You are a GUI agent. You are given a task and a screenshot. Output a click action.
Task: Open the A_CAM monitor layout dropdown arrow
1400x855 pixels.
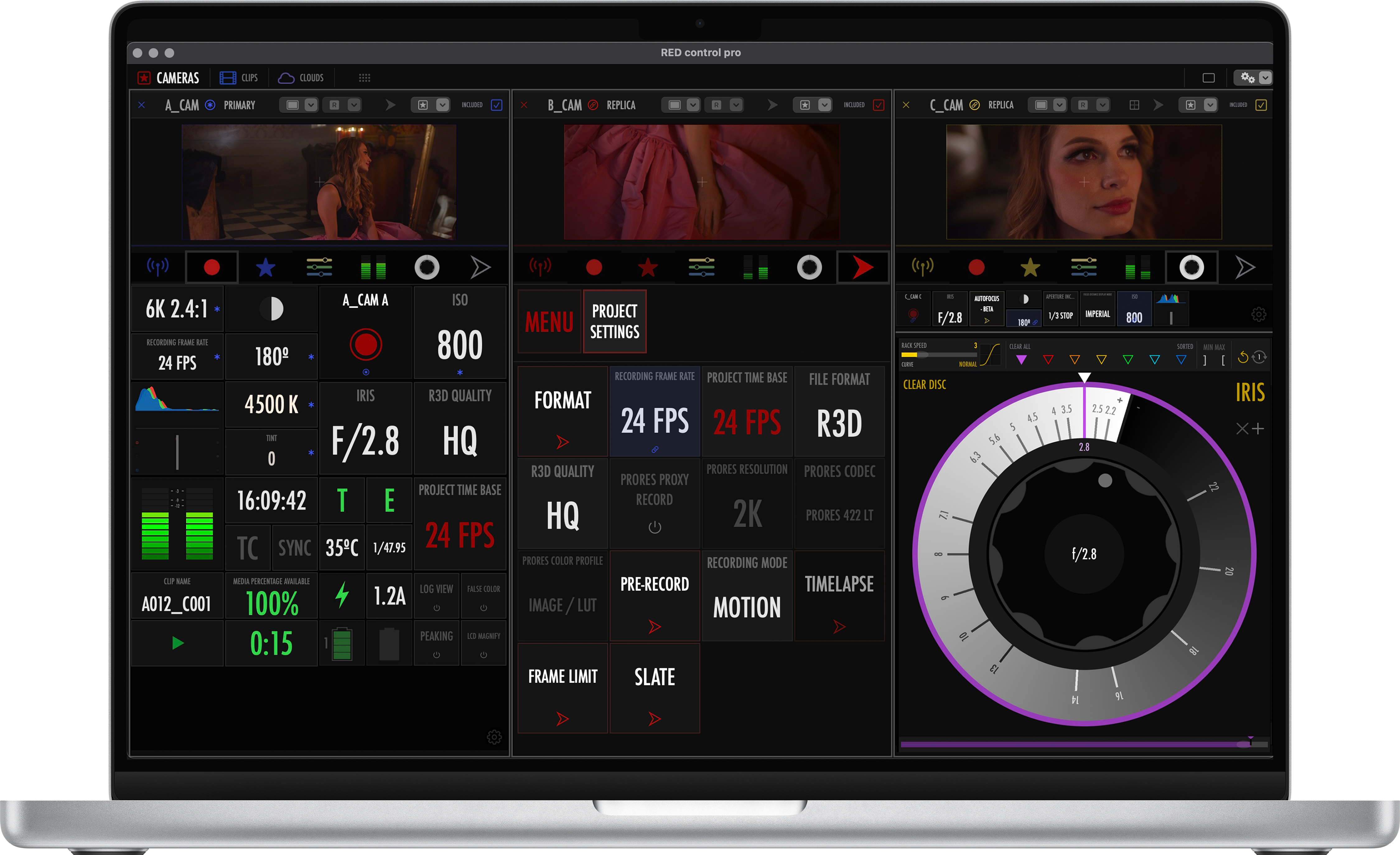[311, 105]
